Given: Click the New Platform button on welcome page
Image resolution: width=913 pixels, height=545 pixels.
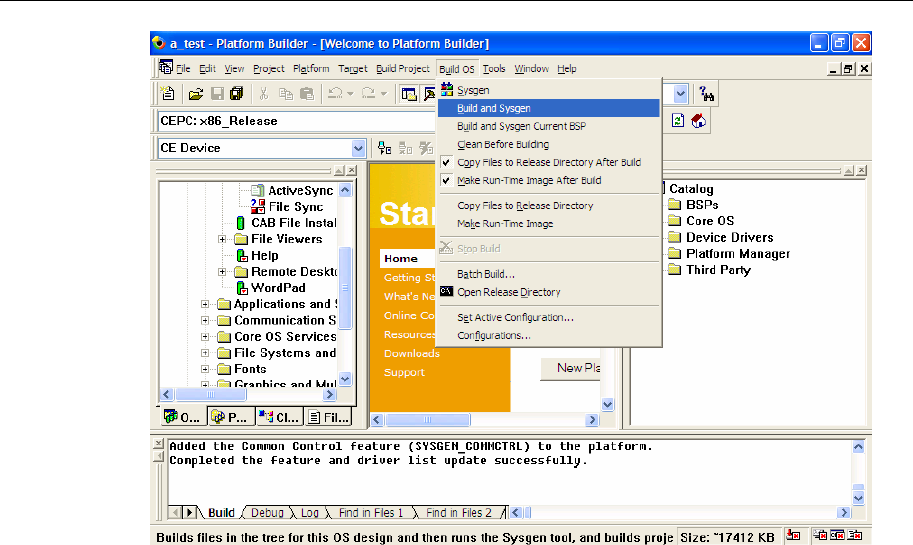Looking at the screenshot, I should coord(571,369).
